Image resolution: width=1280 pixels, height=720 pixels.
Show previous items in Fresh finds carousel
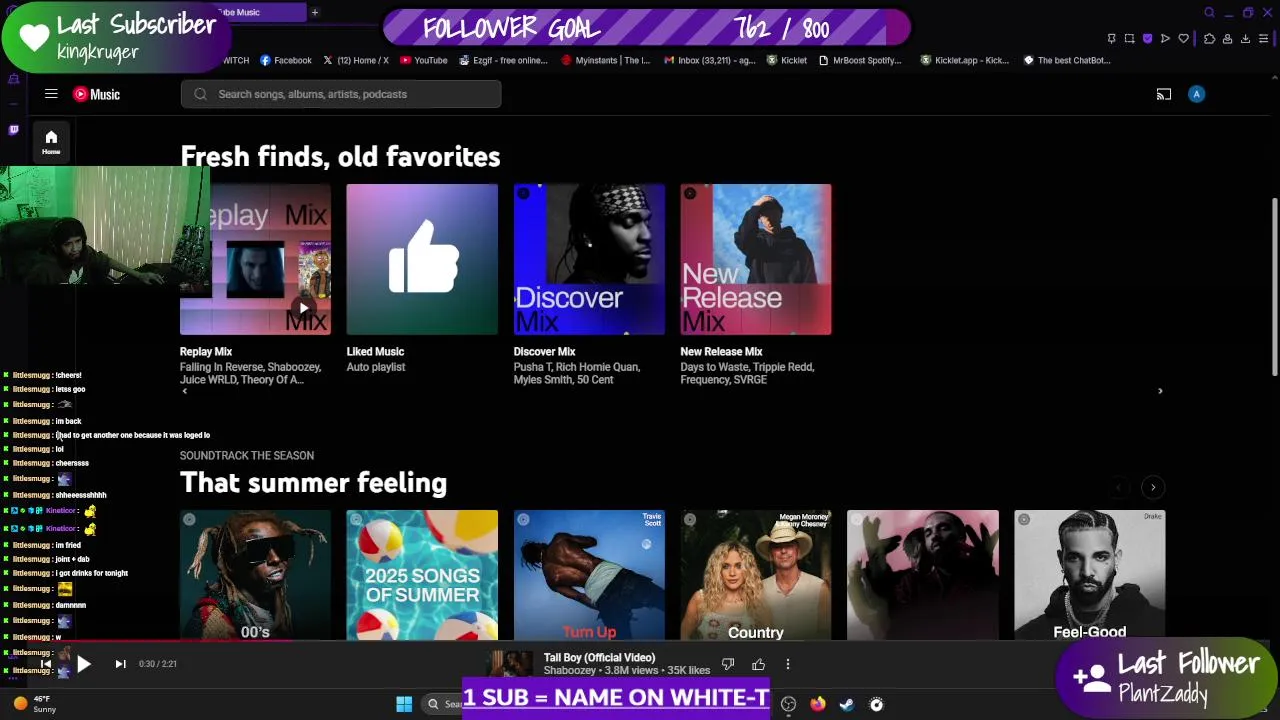[184, 391]
